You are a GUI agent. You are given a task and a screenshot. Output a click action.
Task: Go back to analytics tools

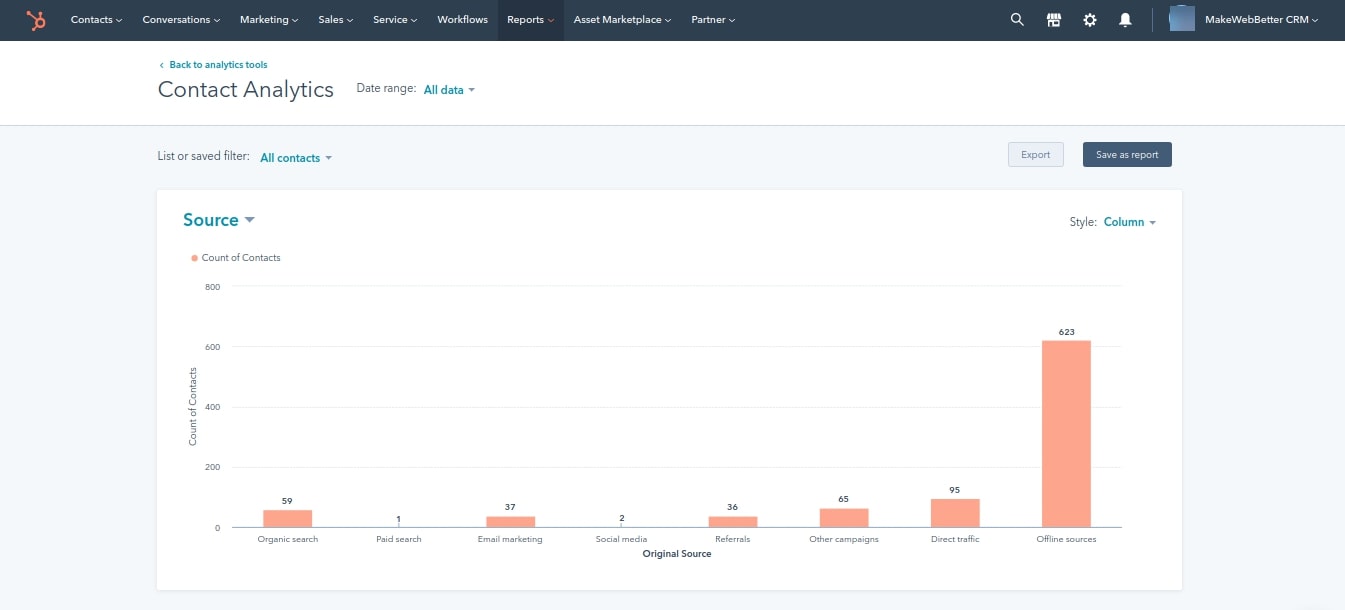pyautogui.click(x=213, y=64)
